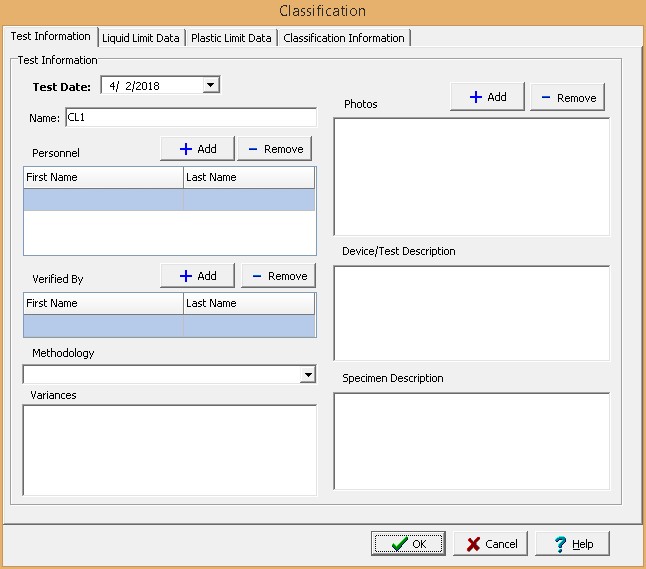The image size is (646, 569).
Task: Focus the Device/Test Description text area
Action: tap(471, 313)
